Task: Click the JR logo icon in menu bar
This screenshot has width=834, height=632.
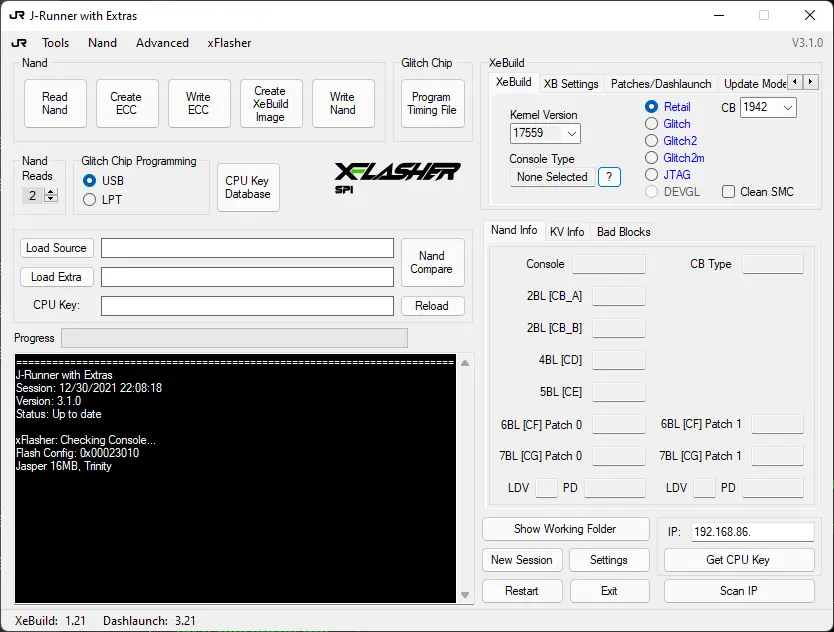Action: (x=19, y=43)
